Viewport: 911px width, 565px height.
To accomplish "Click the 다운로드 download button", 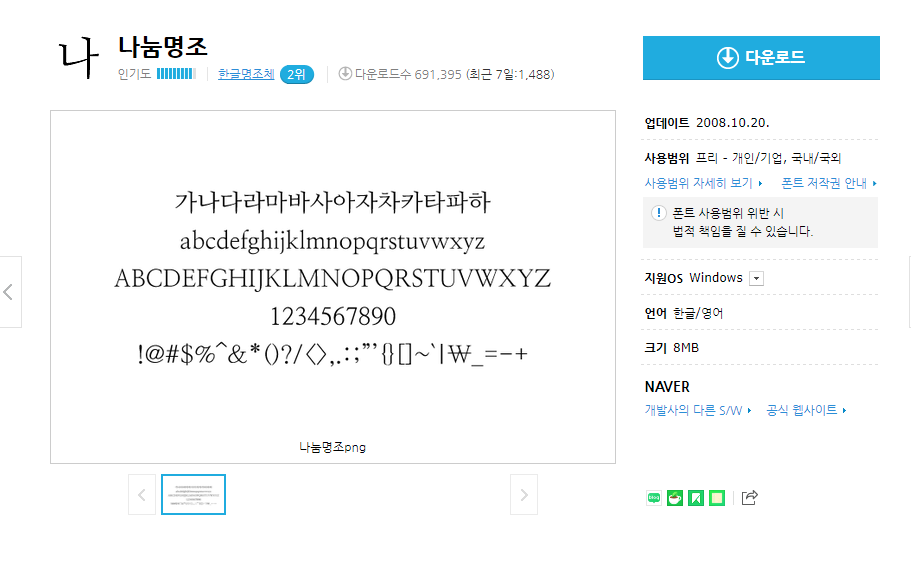I will click(x=761, y=58).
